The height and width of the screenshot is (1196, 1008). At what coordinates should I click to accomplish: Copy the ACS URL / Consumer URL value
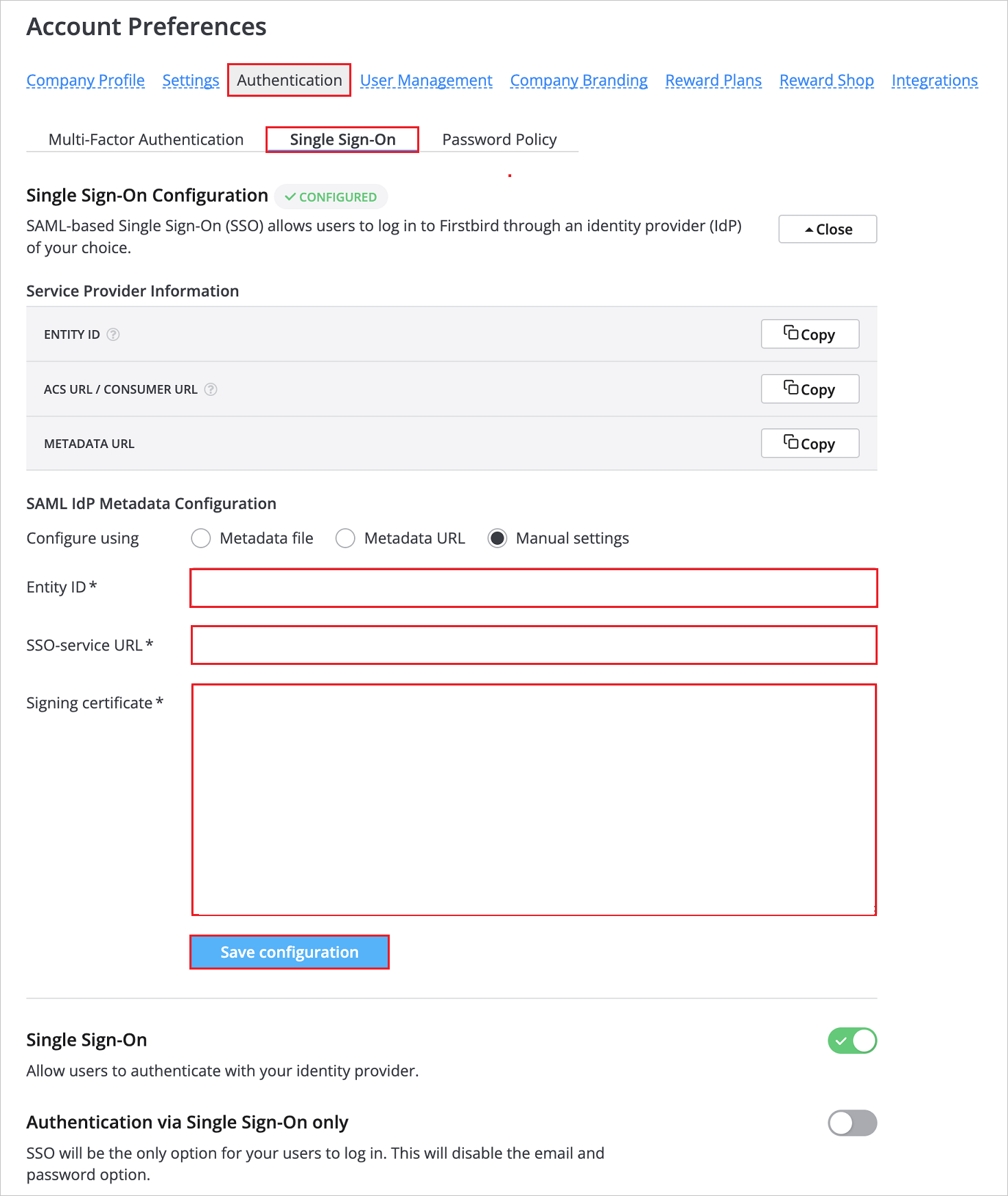[x=810, y=389]
